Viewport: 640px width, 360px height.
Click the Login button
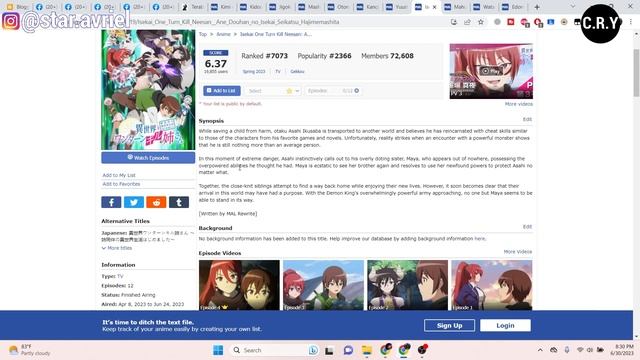[505, 325]
